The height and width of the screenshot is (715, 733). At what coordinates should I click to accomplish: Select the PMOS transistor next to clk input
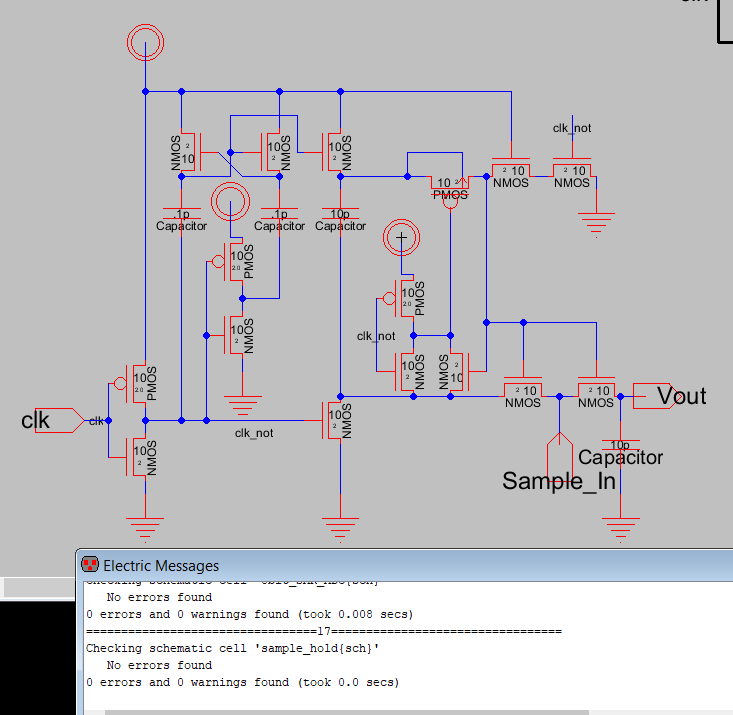pos(138,383)
